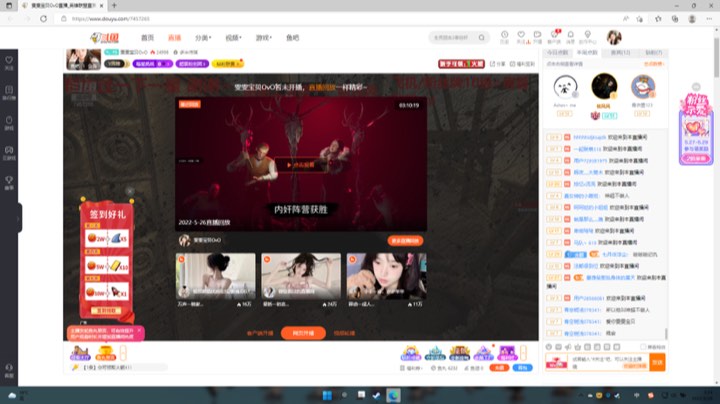The image size is (720, 404).
Task: Click the gamepad icon in left sidebar
Action: pos(9,152)
